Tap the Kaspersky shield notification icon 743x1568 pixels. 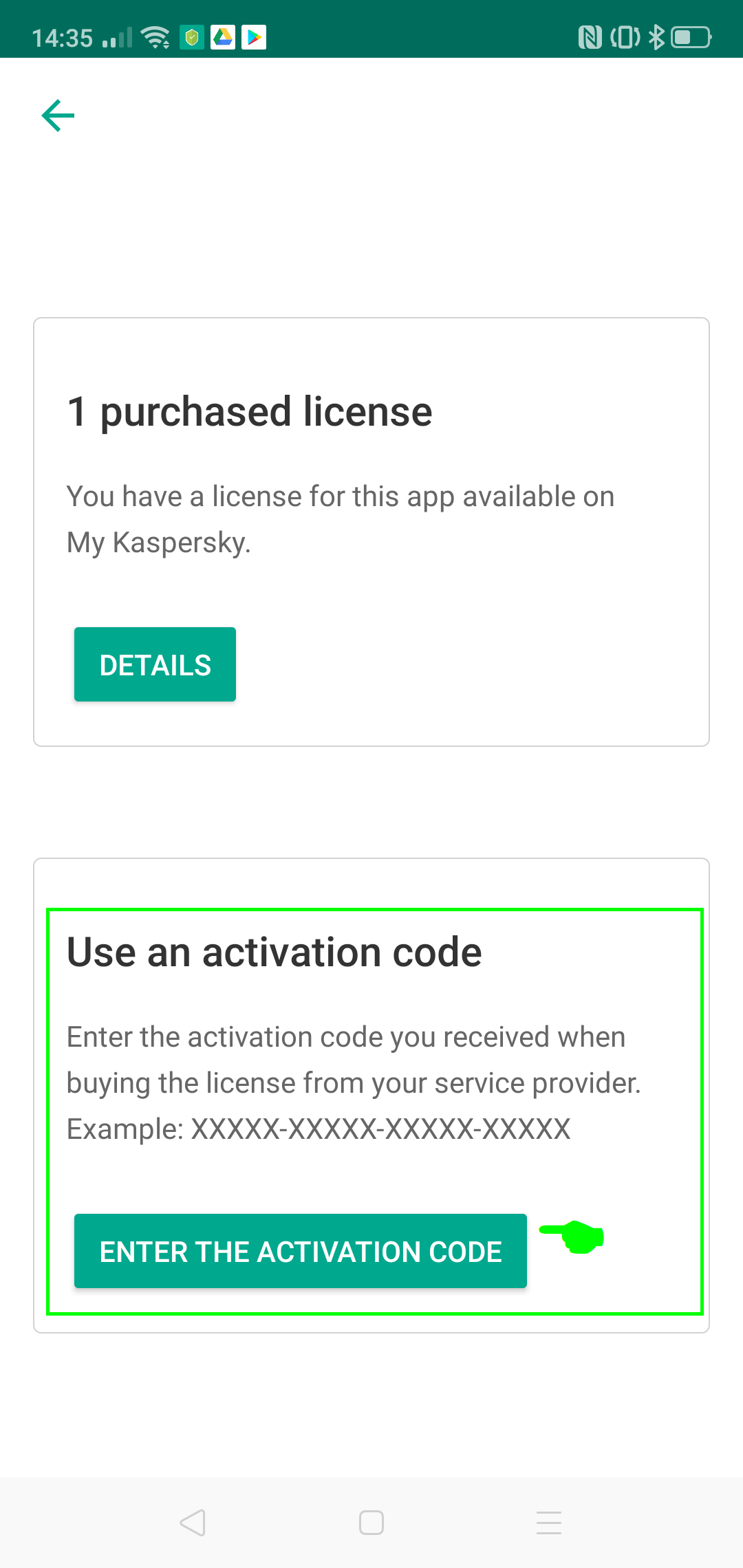pos(192,37)
